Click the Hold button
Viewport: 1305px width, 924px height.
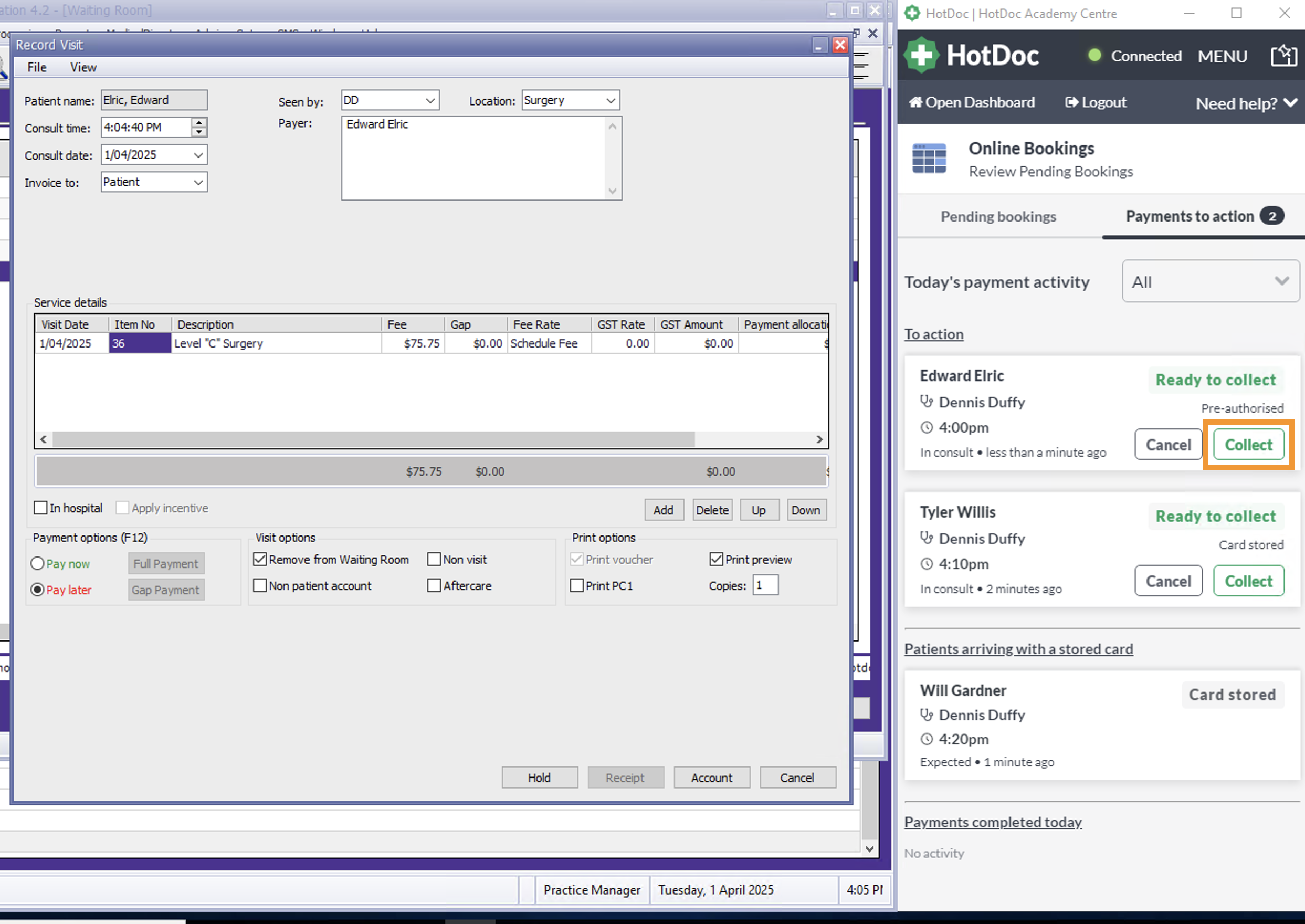click(x=539, y=778)
